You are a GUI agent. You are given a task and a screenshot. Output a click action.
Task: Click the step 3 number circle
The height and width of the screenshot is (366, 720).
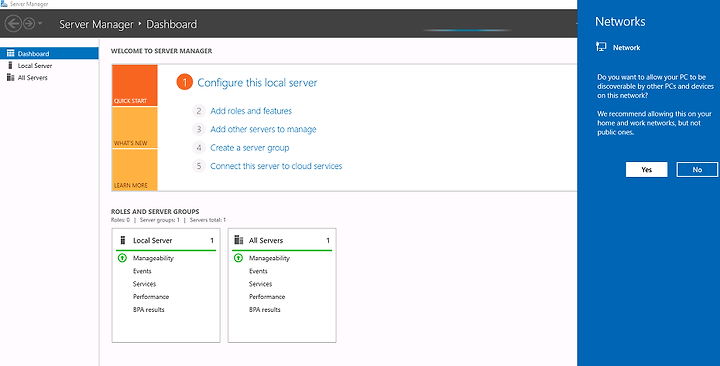point(199,129)
